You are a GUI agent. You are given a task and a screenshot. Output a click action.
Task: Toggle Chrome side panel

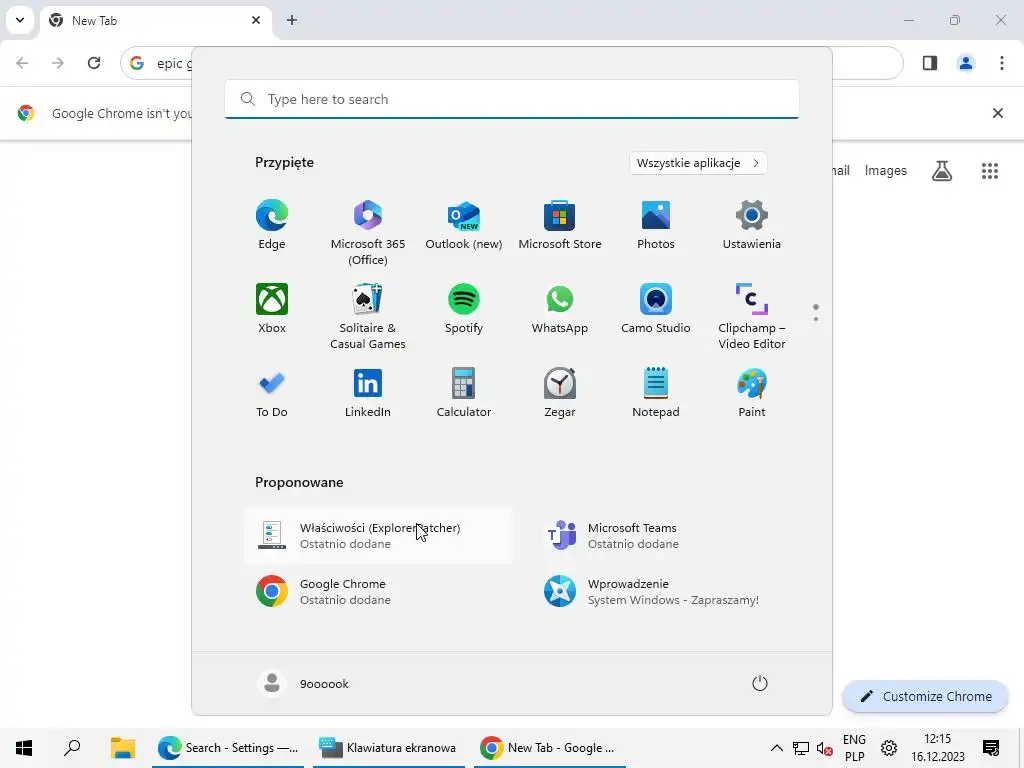click(930, 63)
